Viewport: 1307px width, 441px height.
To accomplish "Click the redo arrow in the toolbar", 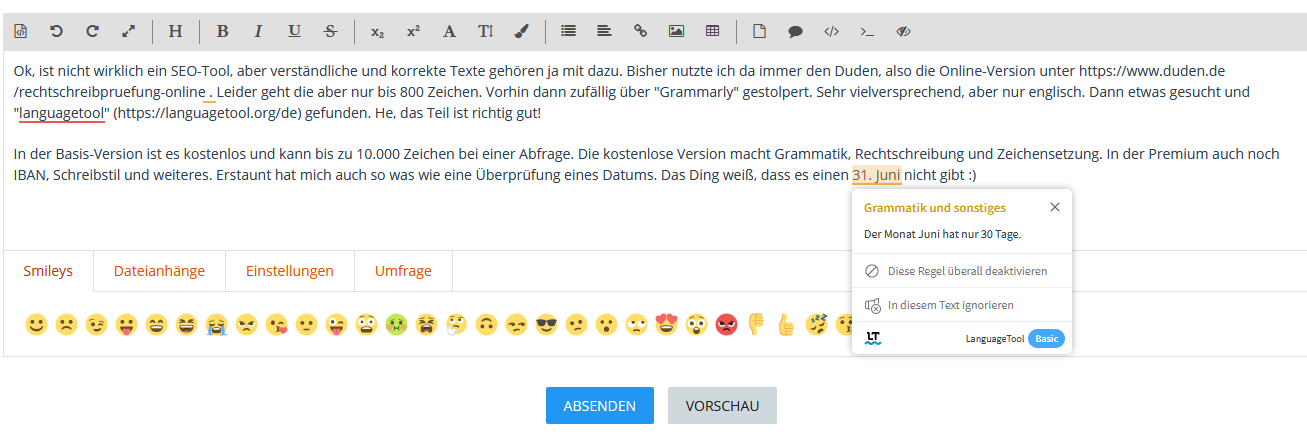I will 92,31.
